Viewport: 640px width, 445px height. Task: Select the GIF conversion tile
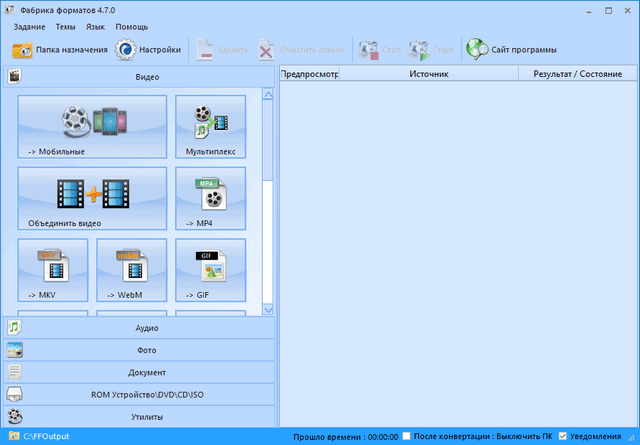pos(210,270)
